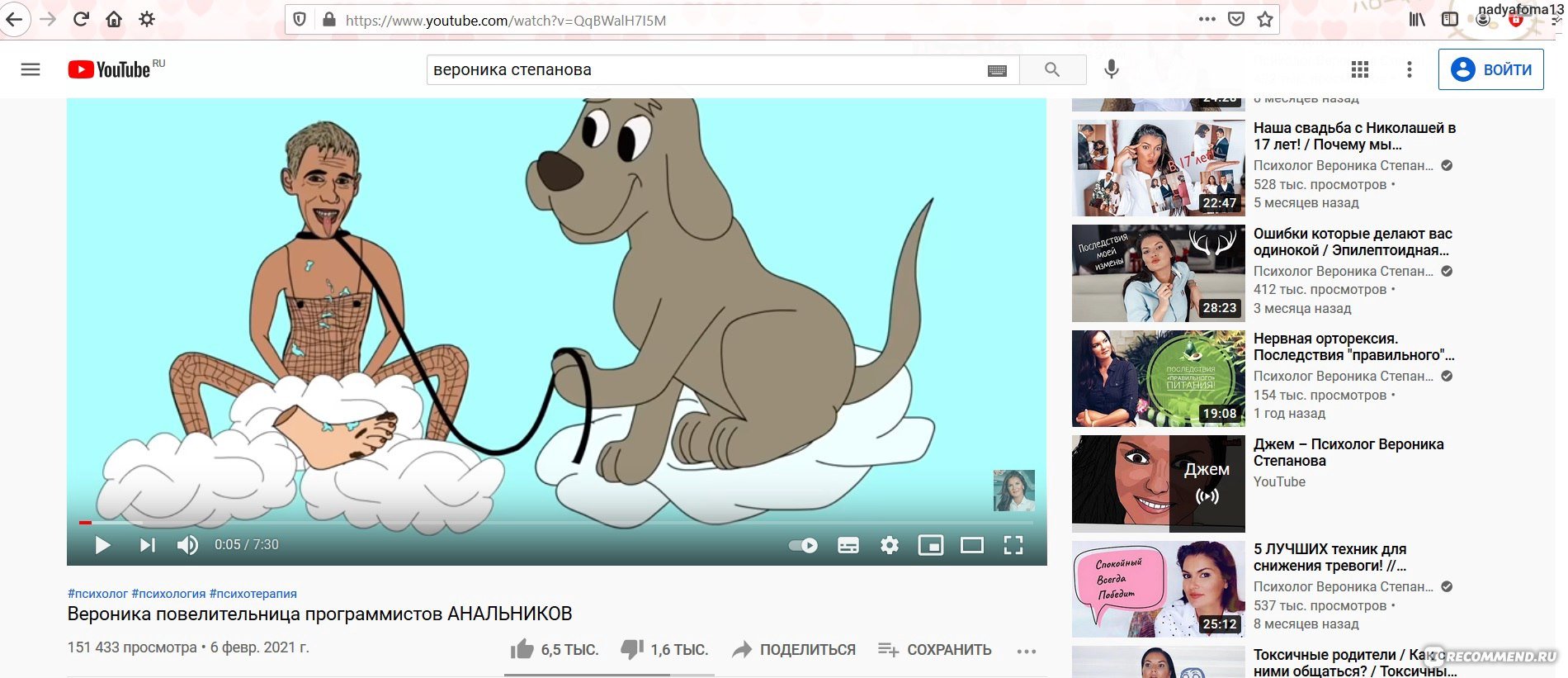Screen dimensions: 1568x678
Task: Mute the video volume
Action: coord(187,545)
